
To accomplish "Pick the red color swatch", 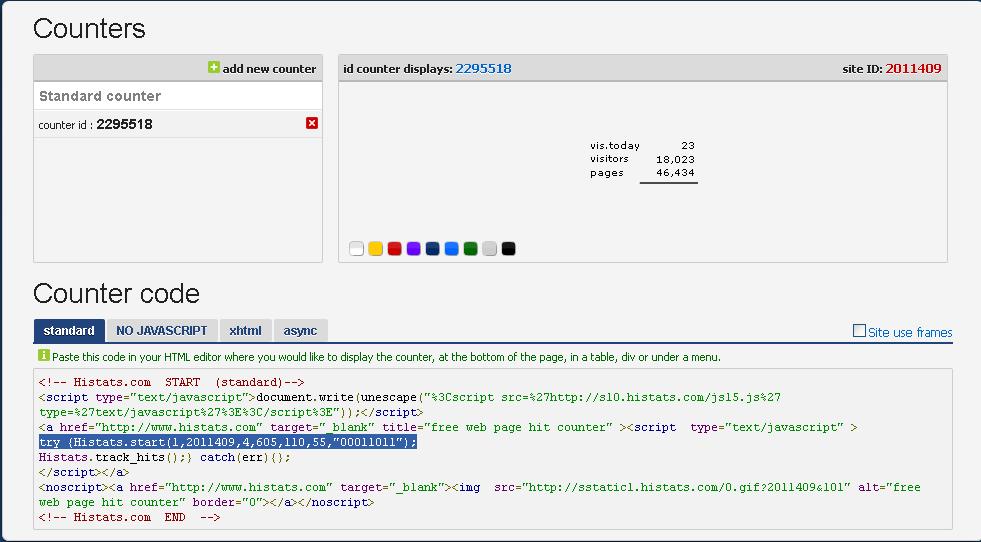I will [394, 248].
